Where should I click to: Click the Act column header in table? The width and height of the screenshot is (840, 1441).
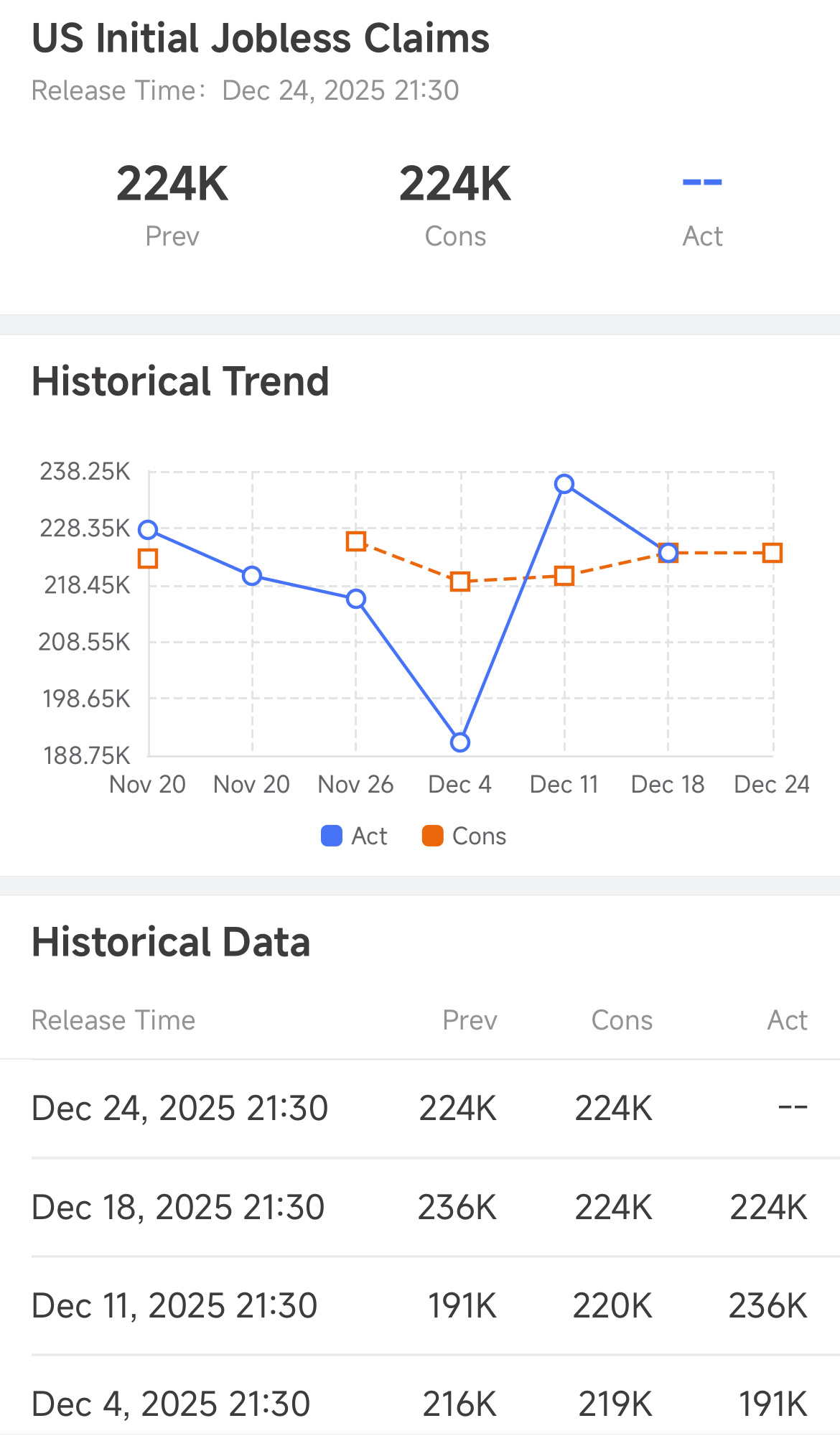click(787, 1020)
